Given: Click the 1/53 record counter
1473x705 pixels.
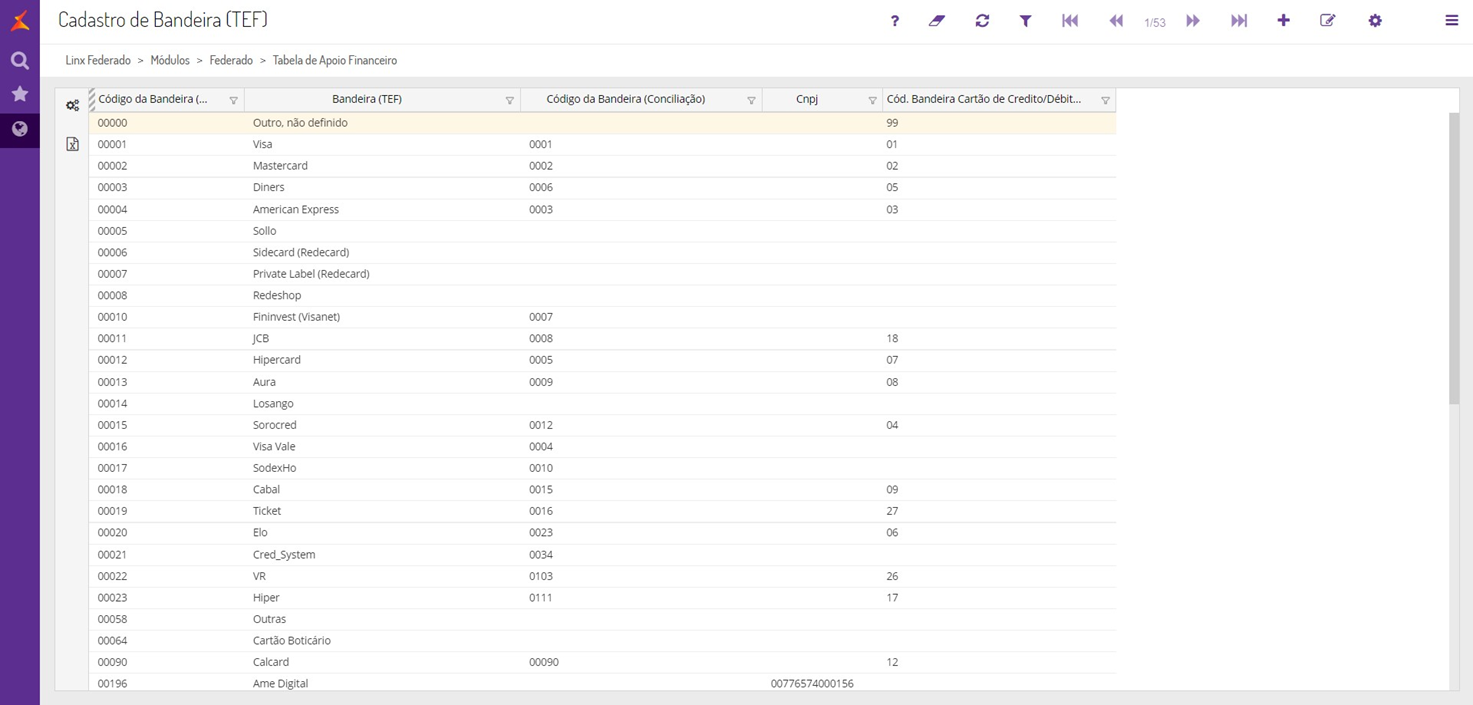Looking at the screenshot, I should coord(1155,22).
